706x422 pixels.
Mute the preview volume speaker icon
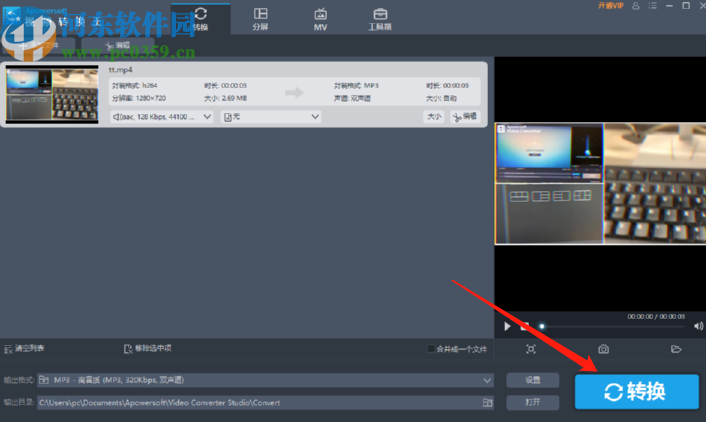tap(698, 326)
